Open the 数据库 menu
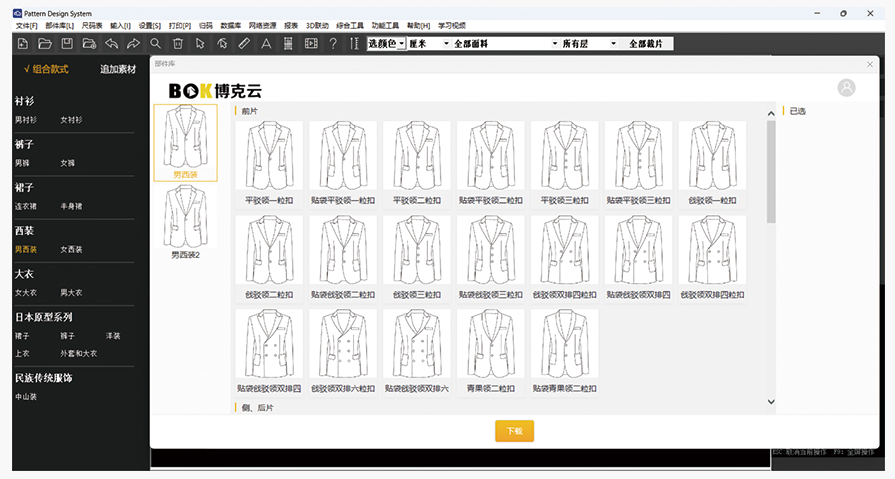The width and height of the screenshot is (895, 479). [230, 25]
